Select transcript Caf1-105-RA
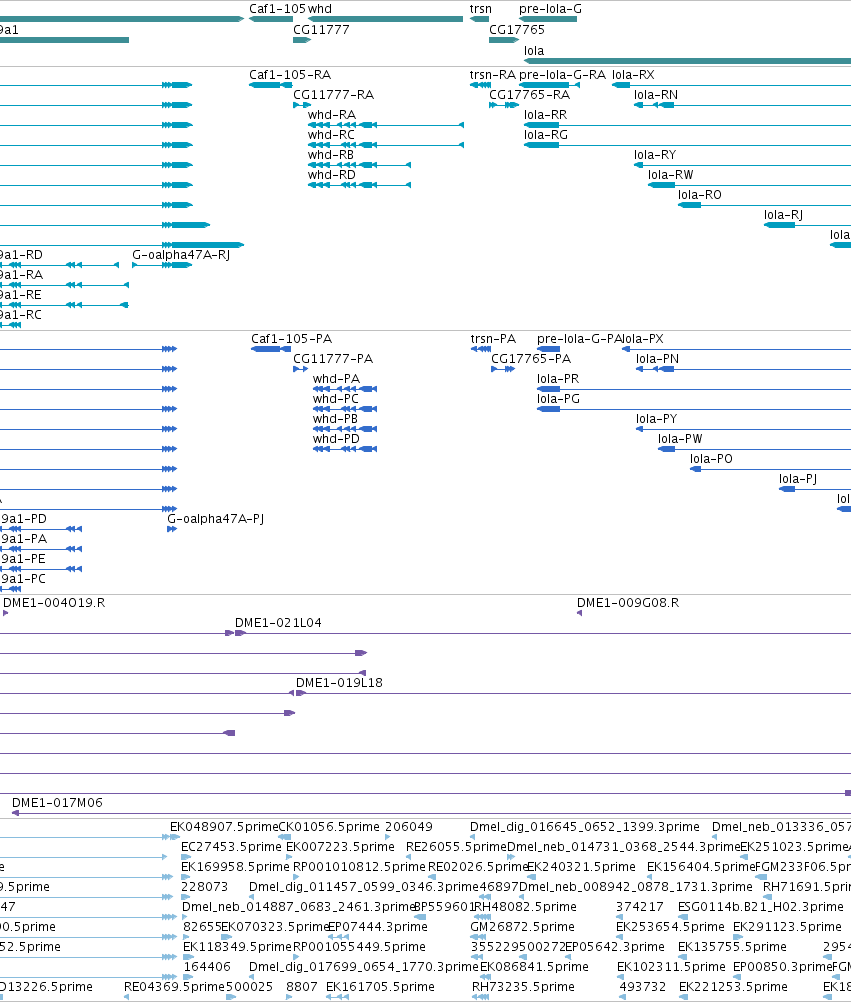Viewport: 851px width, 1002px height. coord(290,75)
